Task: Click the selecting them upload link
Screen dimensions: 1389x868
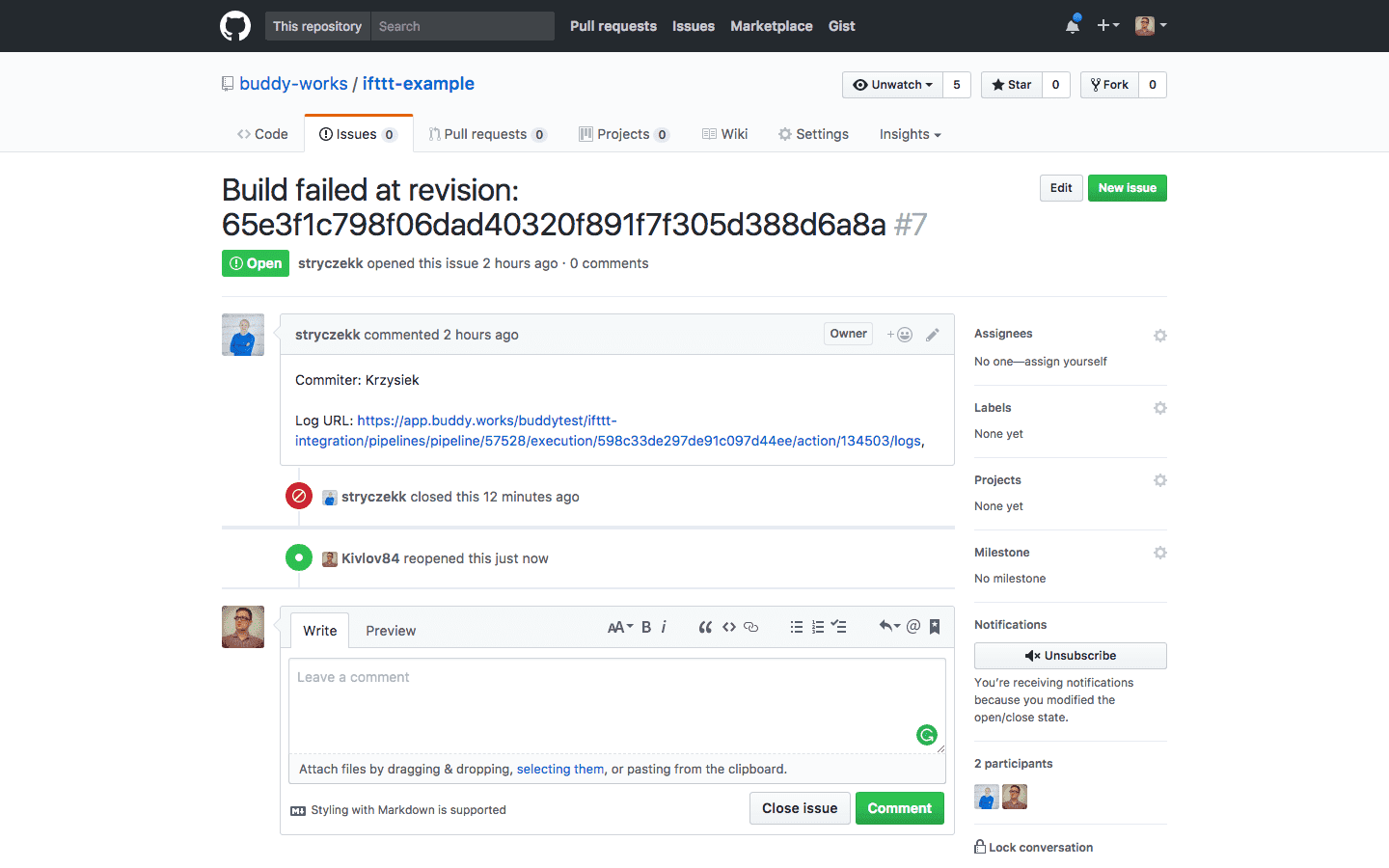Action: pos(560,769)
